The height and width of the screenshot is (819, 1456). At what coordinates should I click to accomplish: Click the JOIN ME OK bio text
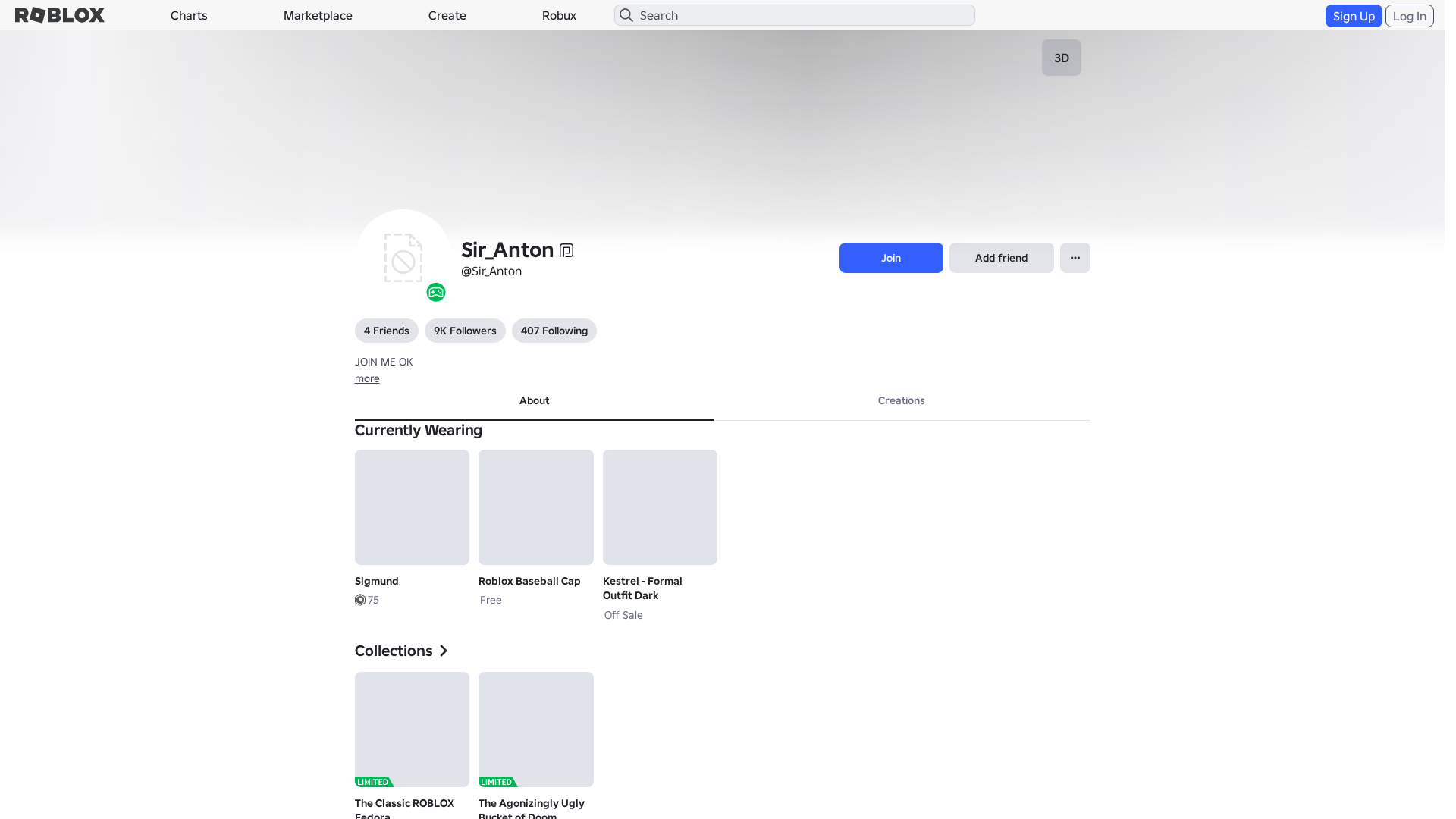(384, 362)
